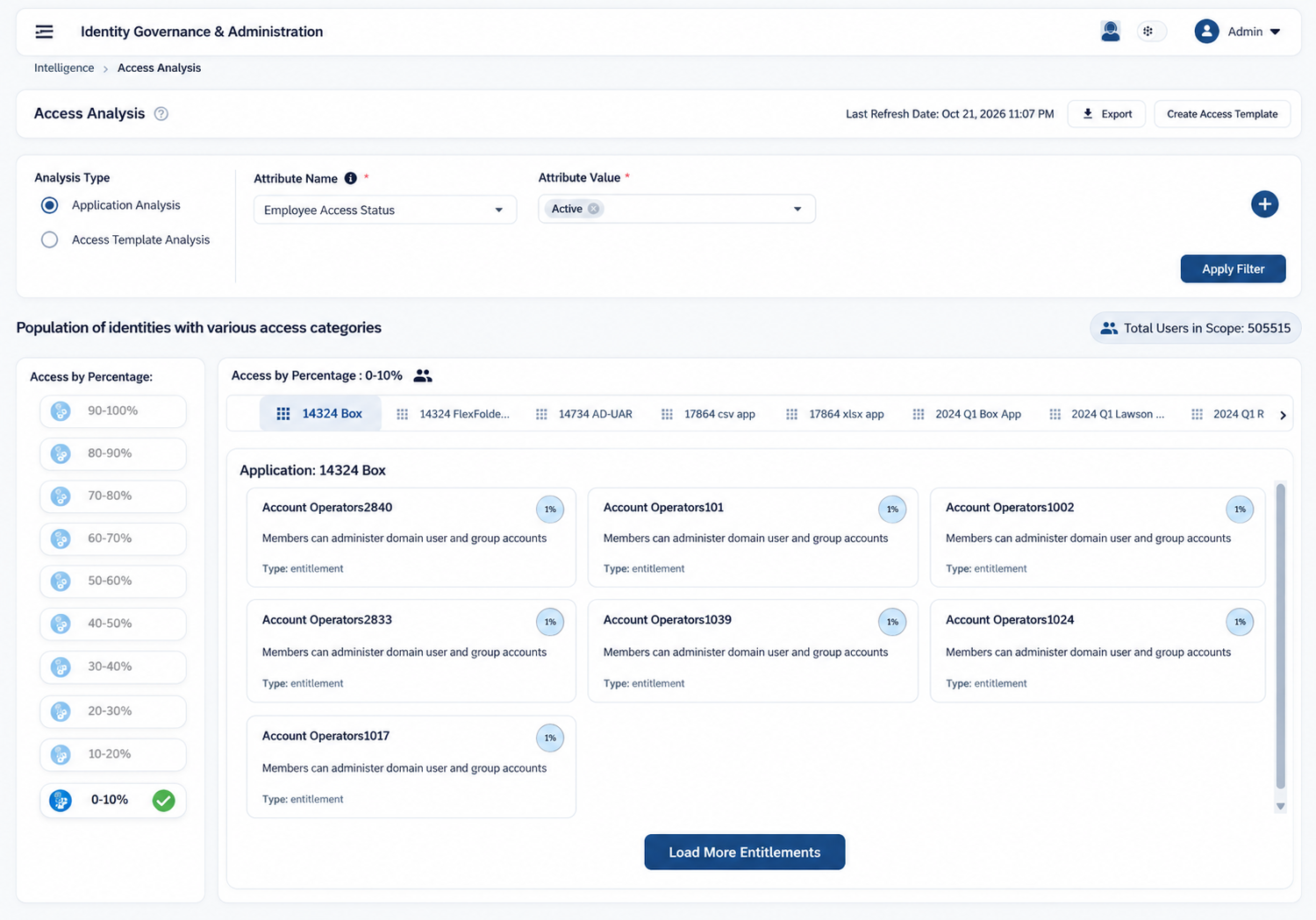
Task: Select the 60-70% access percentage range
Action: point(113,538)
